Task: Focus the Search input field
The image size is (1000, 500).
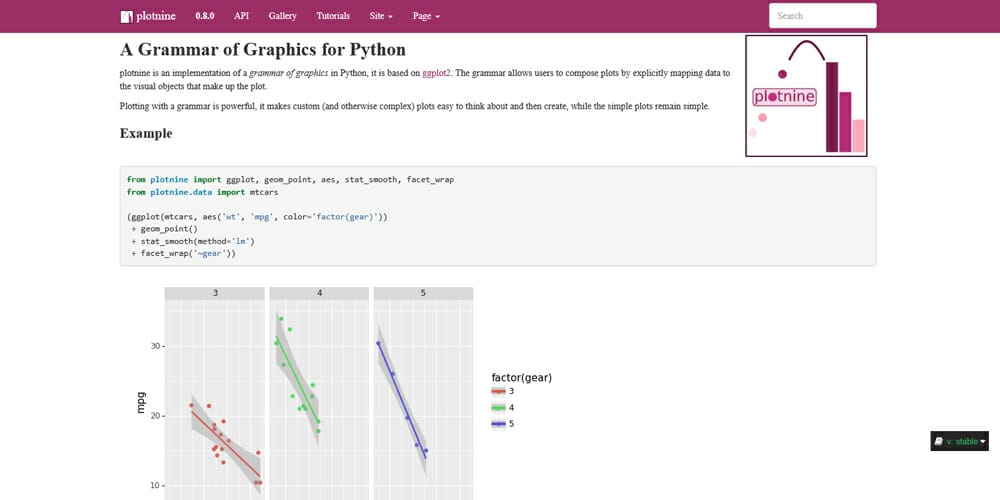Action: (823, 16)
